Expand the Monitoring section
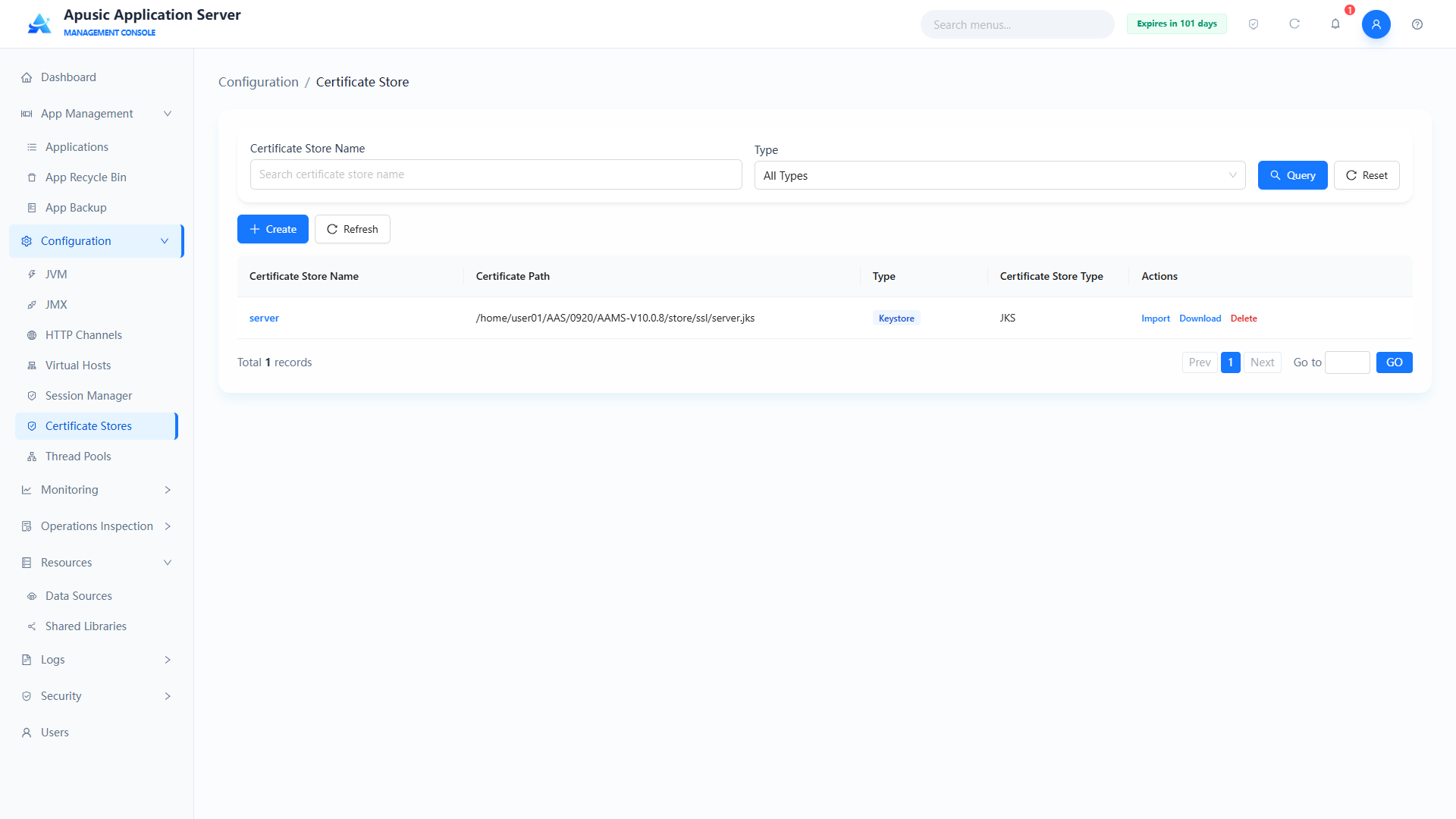 168,490
